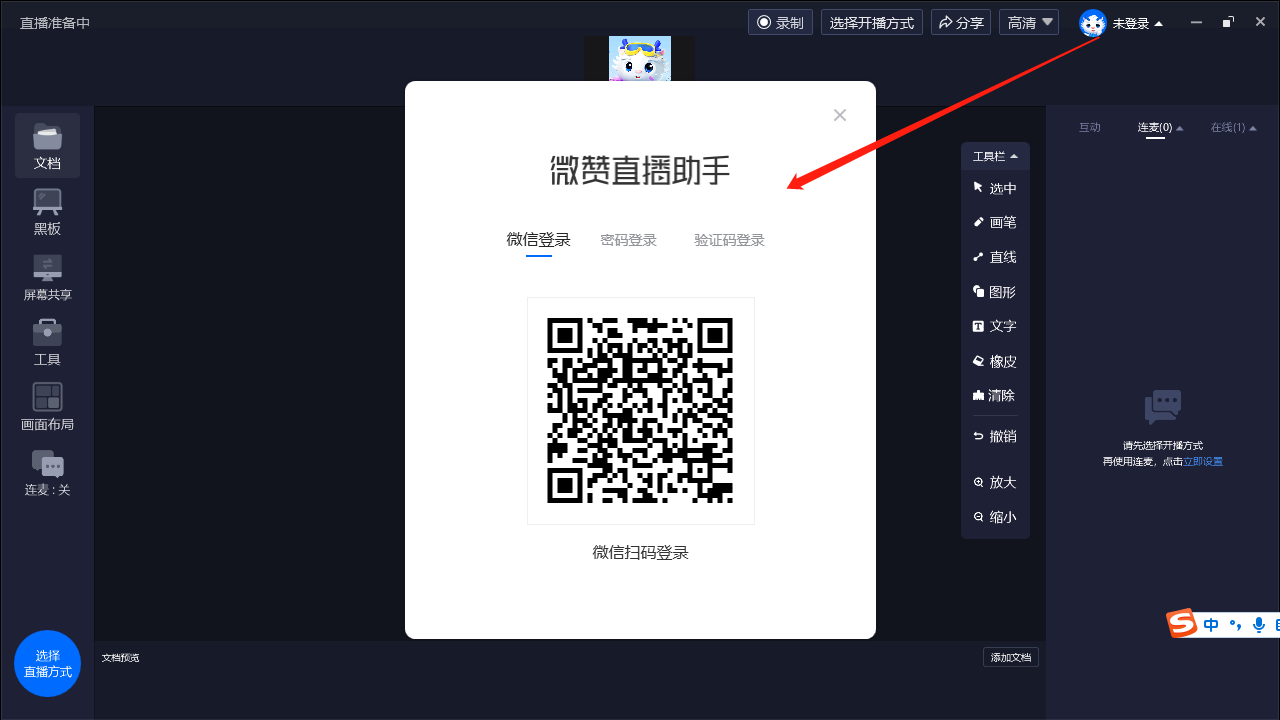Click the 选择直播方式 round button
This screenshot has height=720, width=1280.
point(47,663)
